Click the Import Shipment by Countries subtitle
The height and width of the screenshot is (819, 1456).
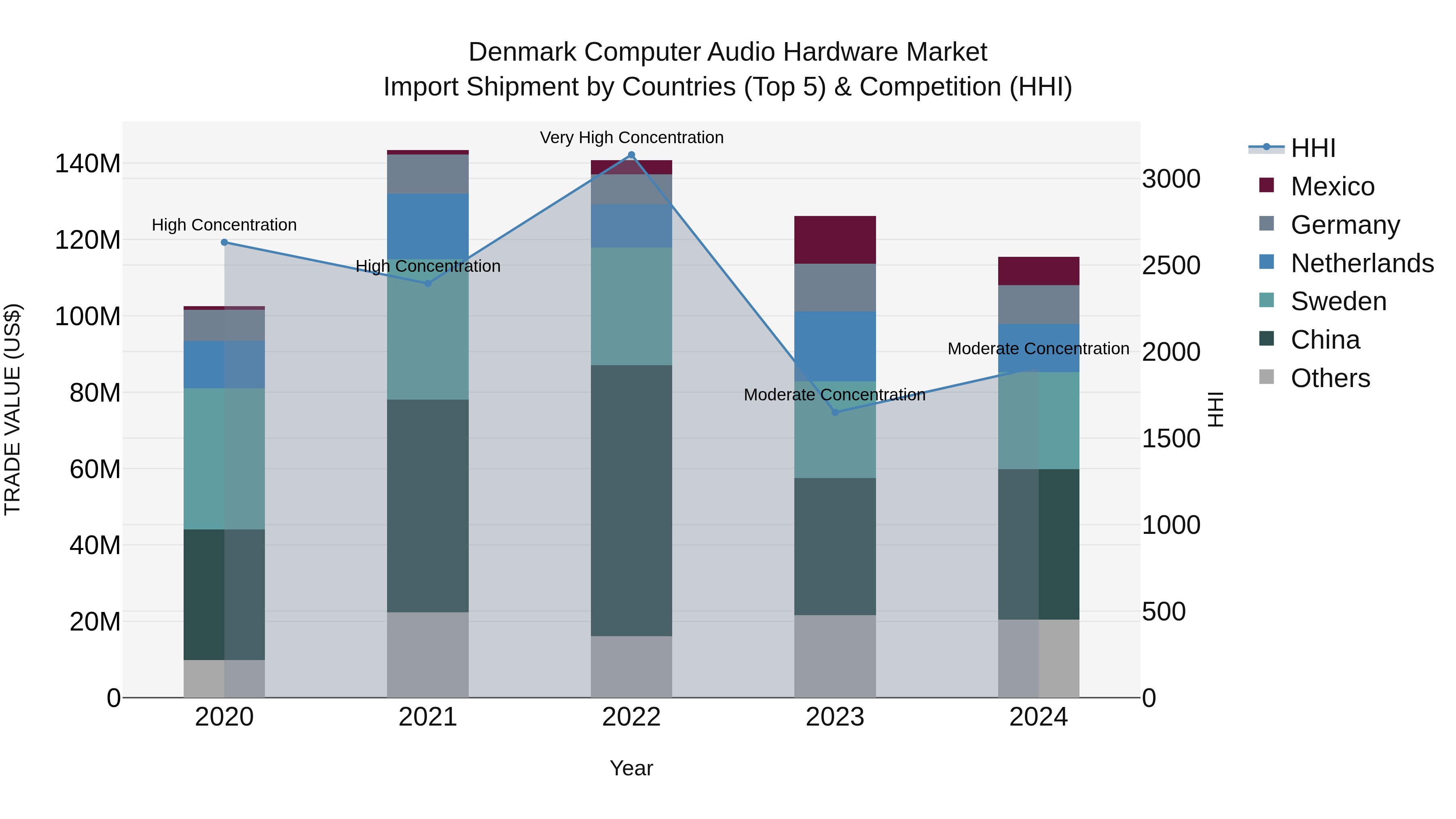(x=728, y=87)
